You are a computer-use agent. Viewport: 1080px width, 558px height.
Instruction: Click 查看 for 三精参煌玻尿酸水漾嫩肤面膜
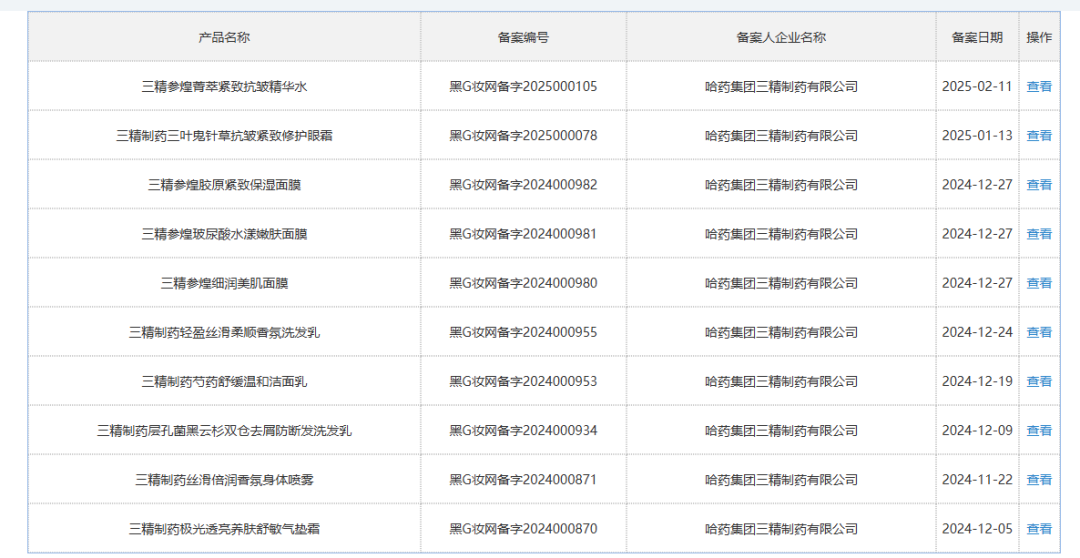pos(1039,234)
